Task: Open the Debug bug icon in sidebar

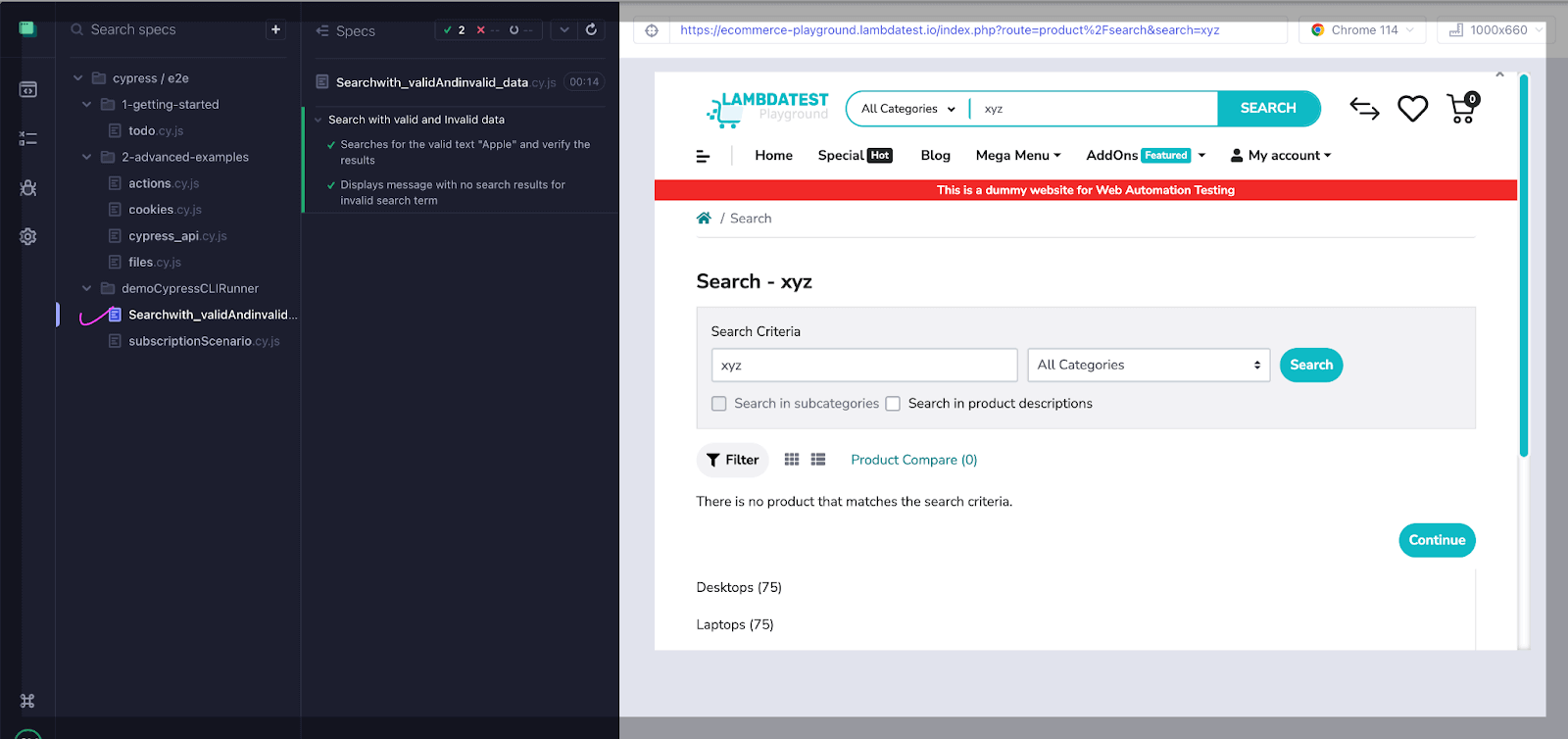Action: 27,187
